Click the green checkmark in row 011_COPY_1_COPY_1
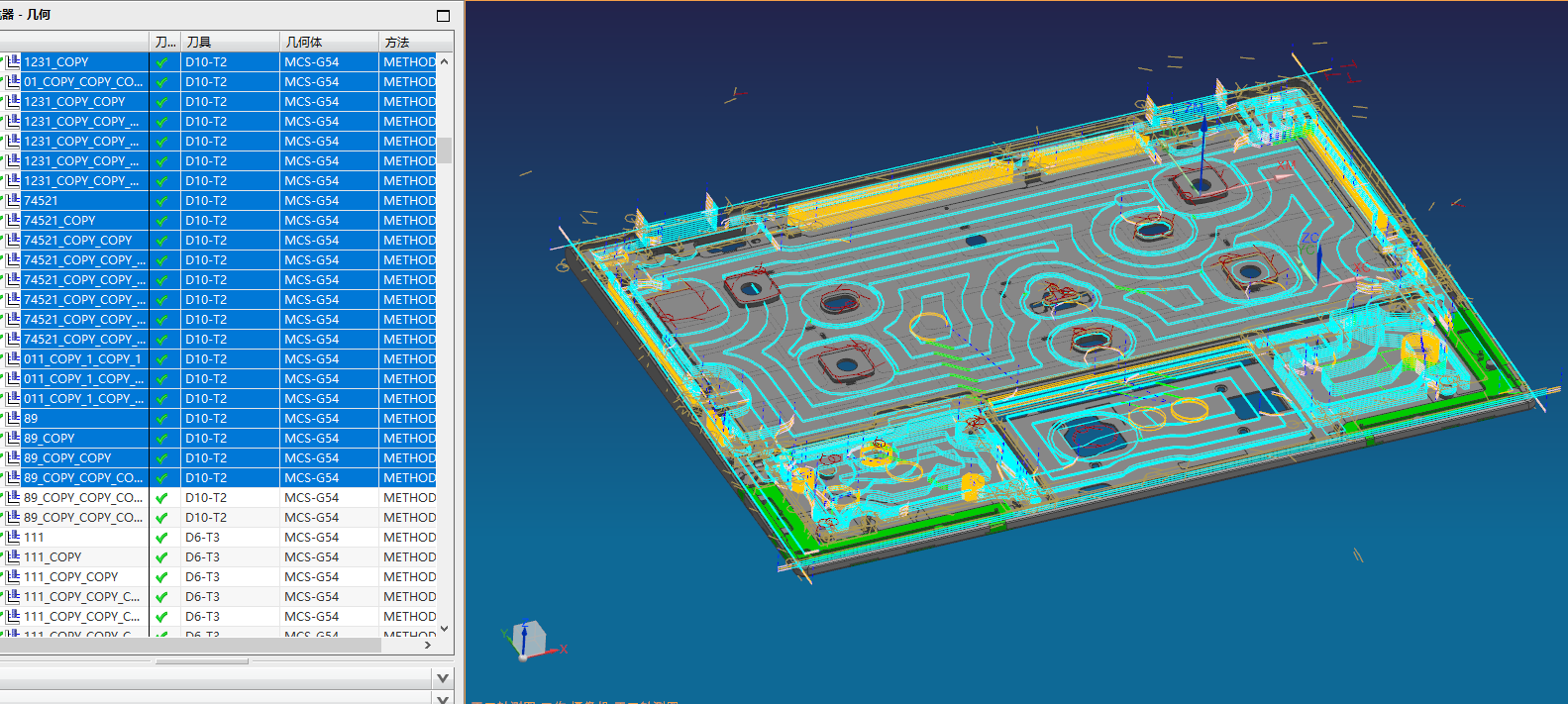Image resolution: width=1568 pixels, height=704 pixels. pos(162,358)
